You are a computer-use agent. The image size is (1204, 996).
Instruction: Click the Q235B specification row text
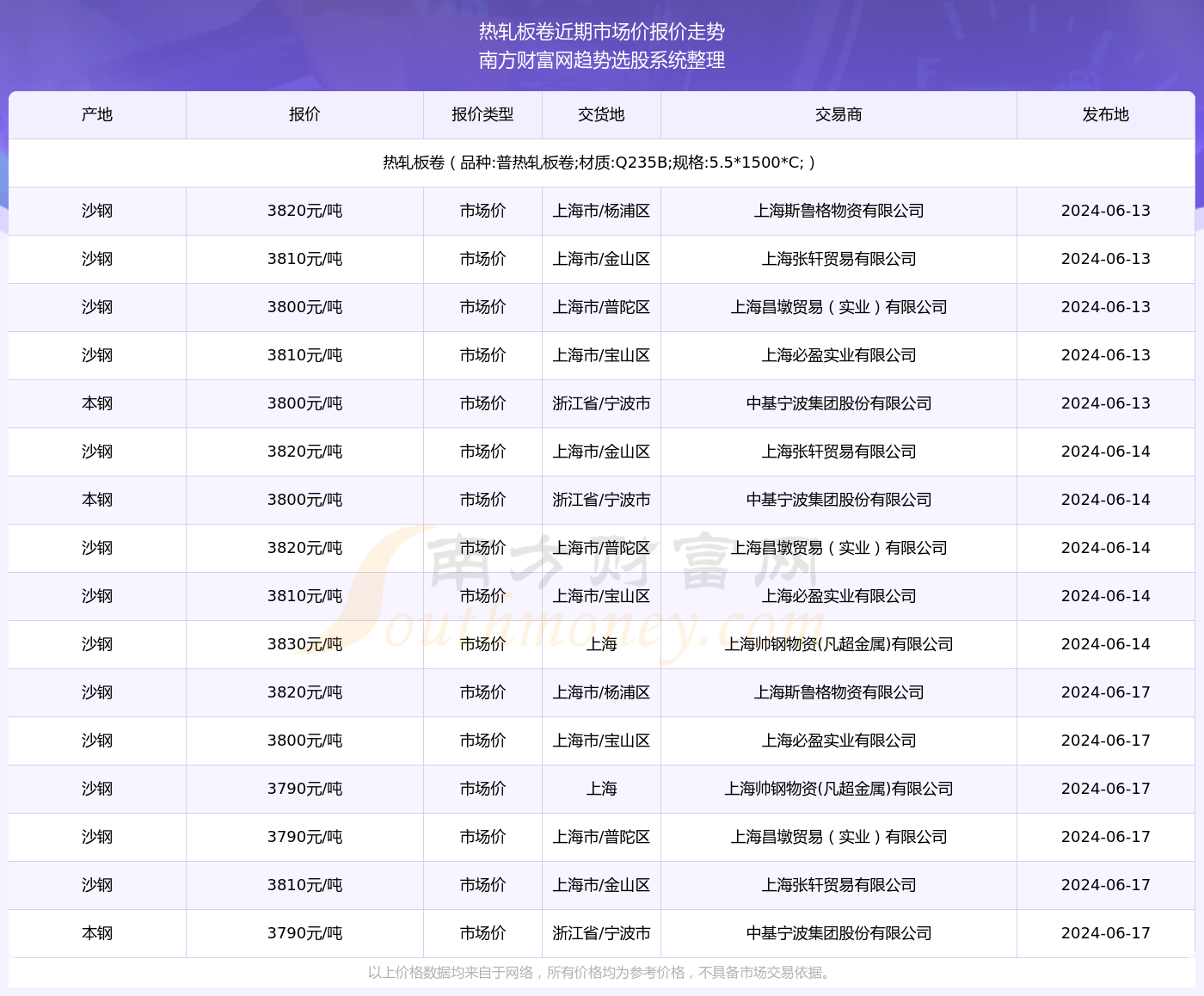click(599, 163)
